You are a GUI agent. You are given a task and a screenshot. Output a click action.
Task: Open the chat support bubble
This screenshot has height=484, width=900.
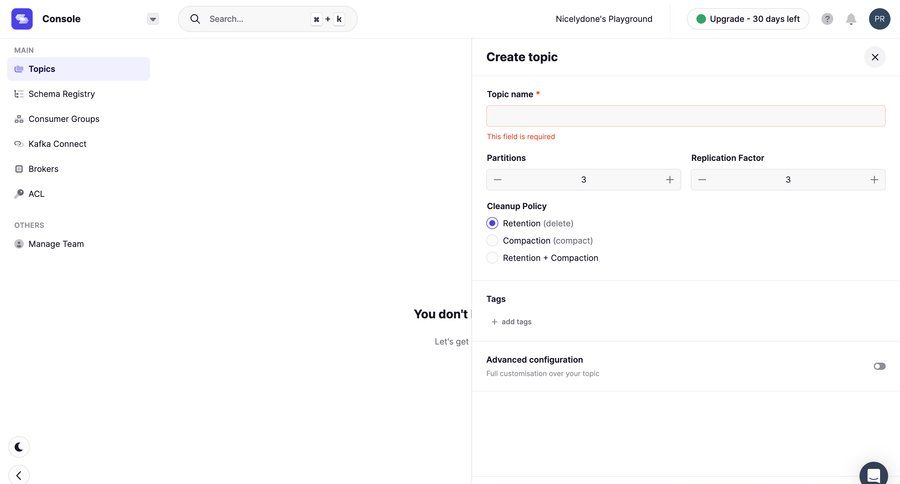click(874, 474)
